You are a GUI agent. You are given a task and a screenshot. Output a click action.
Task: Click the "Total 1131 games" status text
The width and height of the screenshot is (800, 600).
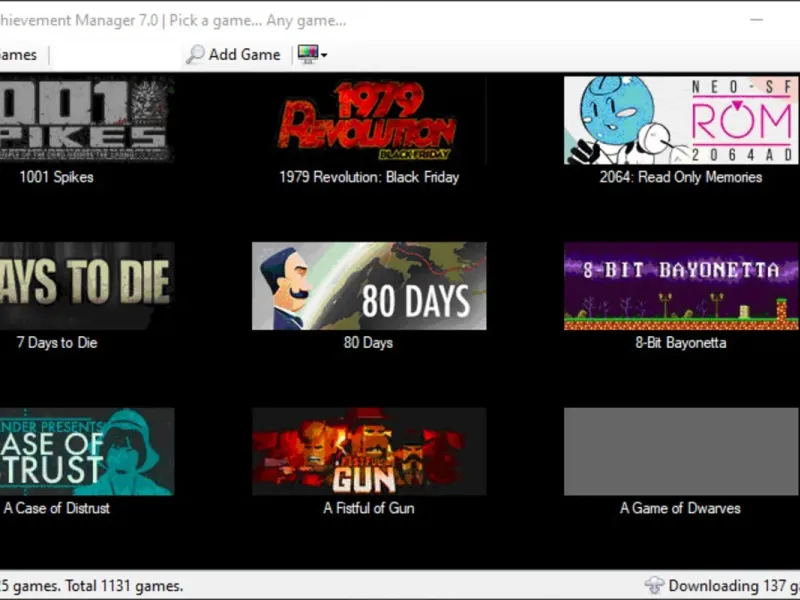(x=124, y=586)
